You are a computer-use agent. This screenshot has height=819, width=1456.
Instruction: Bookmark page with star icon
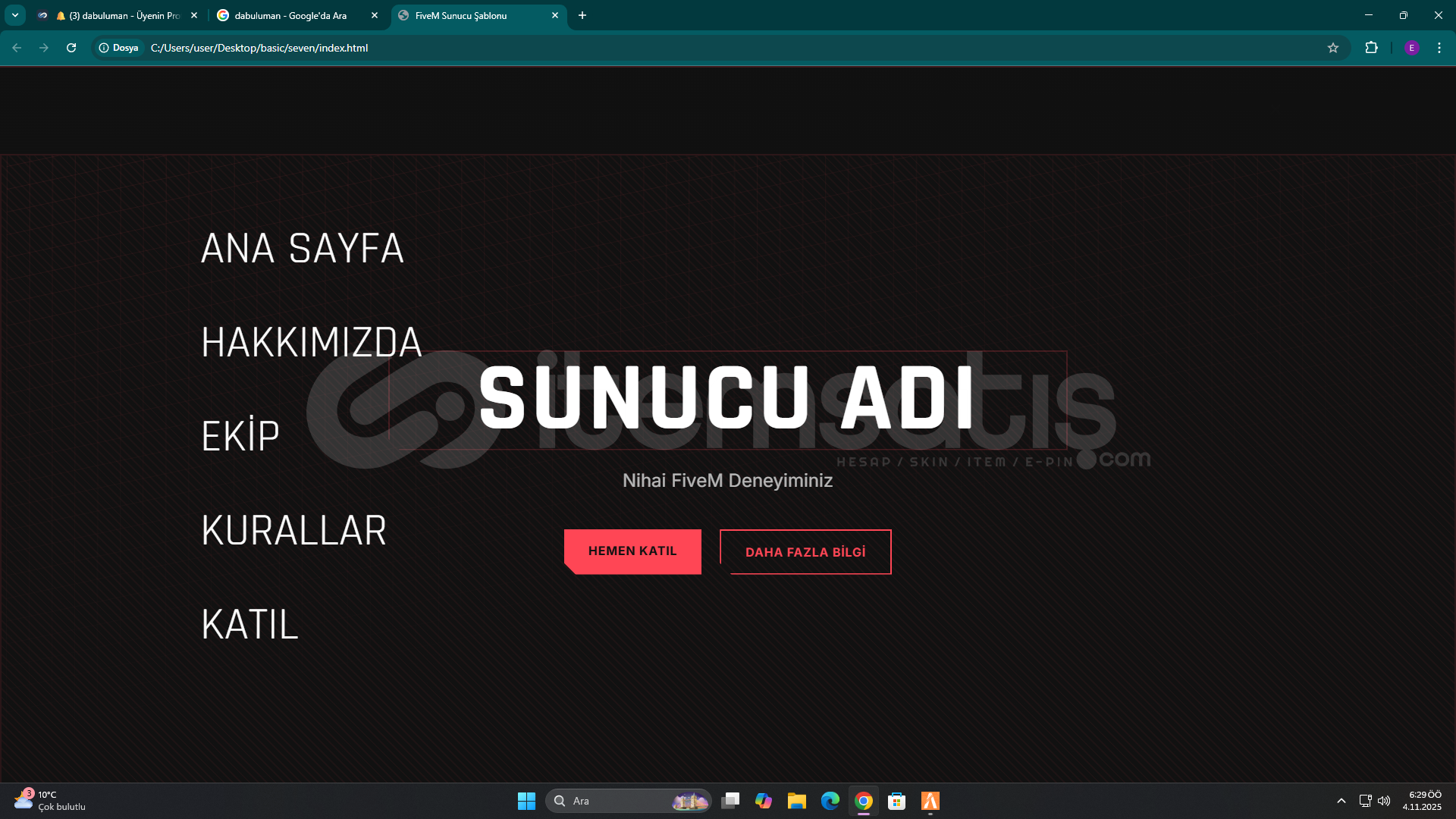pyautogui.click(x=1332, y=48)
